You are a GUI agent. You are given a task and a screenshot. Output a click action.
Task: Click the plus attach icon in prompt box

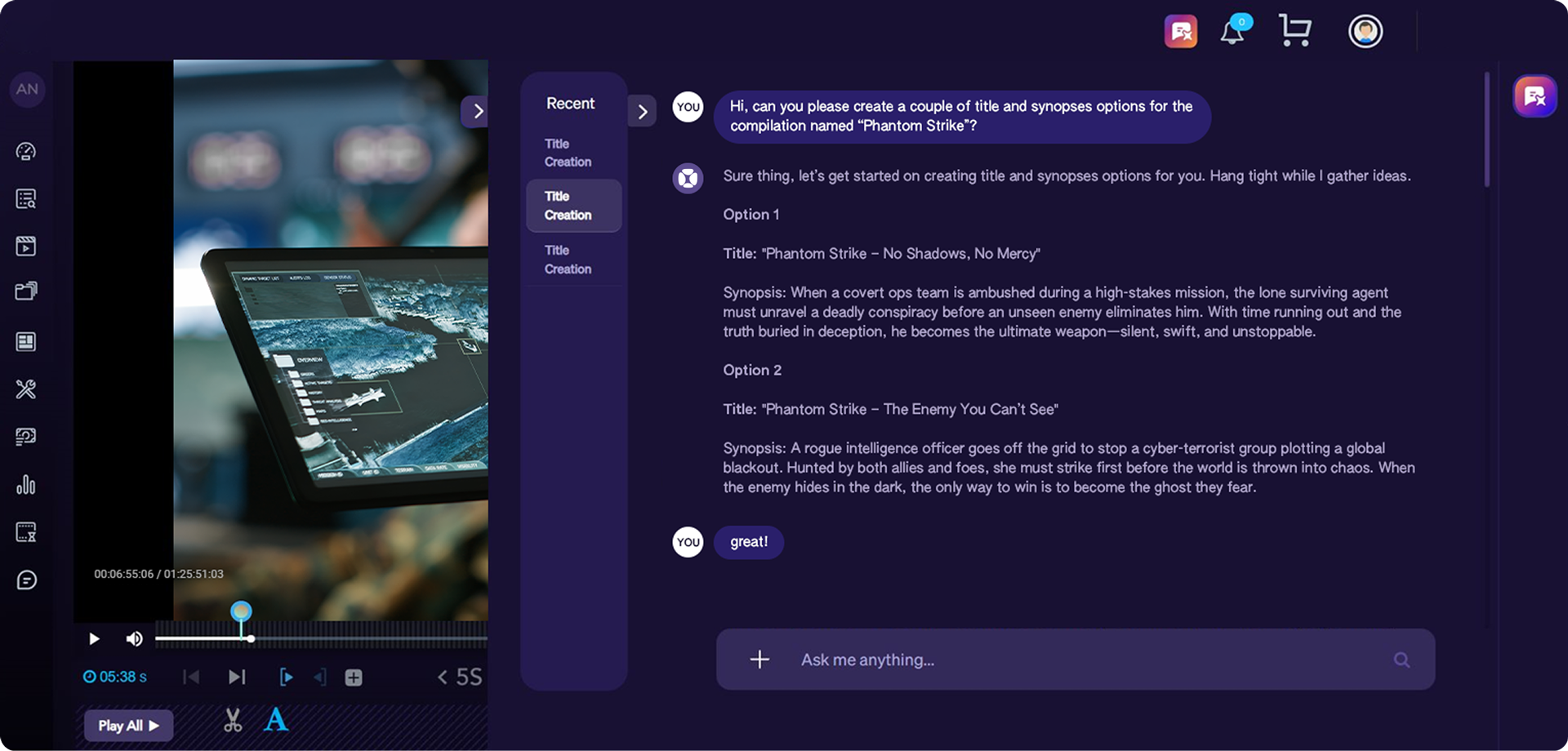click(x=759, y=659)
